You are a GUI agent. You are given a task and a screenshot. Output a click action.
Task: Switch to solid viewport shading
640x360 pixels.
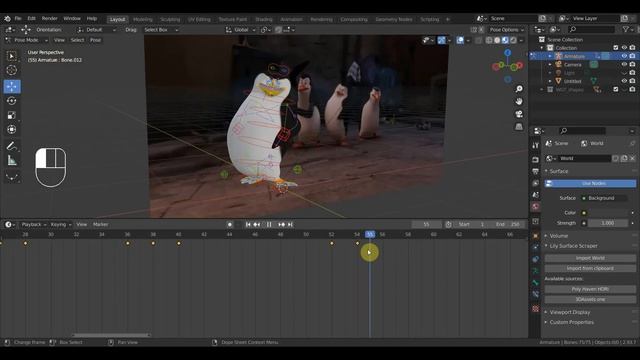(497, 40)
